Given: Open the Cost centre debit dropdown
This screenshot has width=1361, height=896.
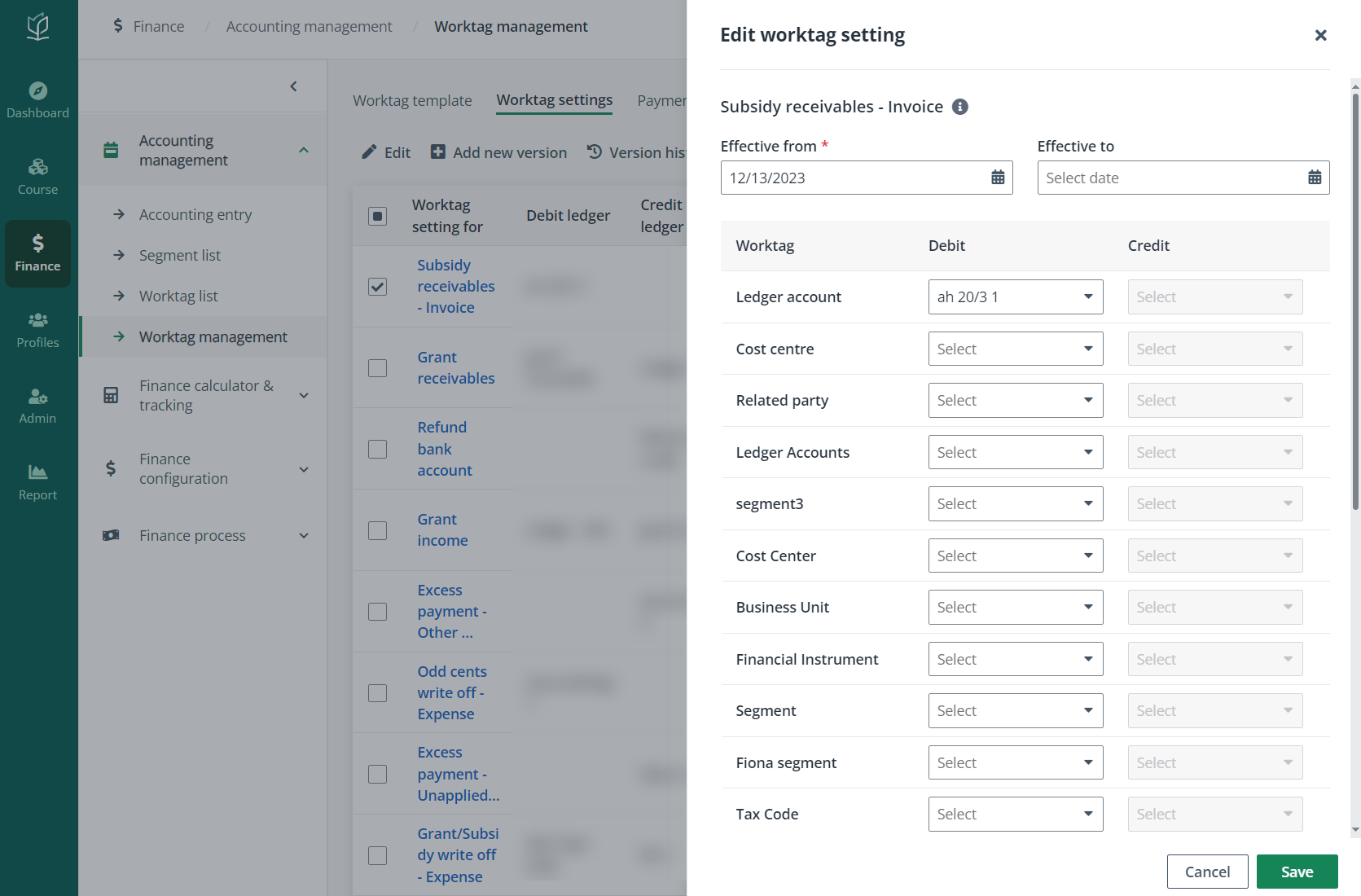Looking at the screenshot, I should 1016,349.
